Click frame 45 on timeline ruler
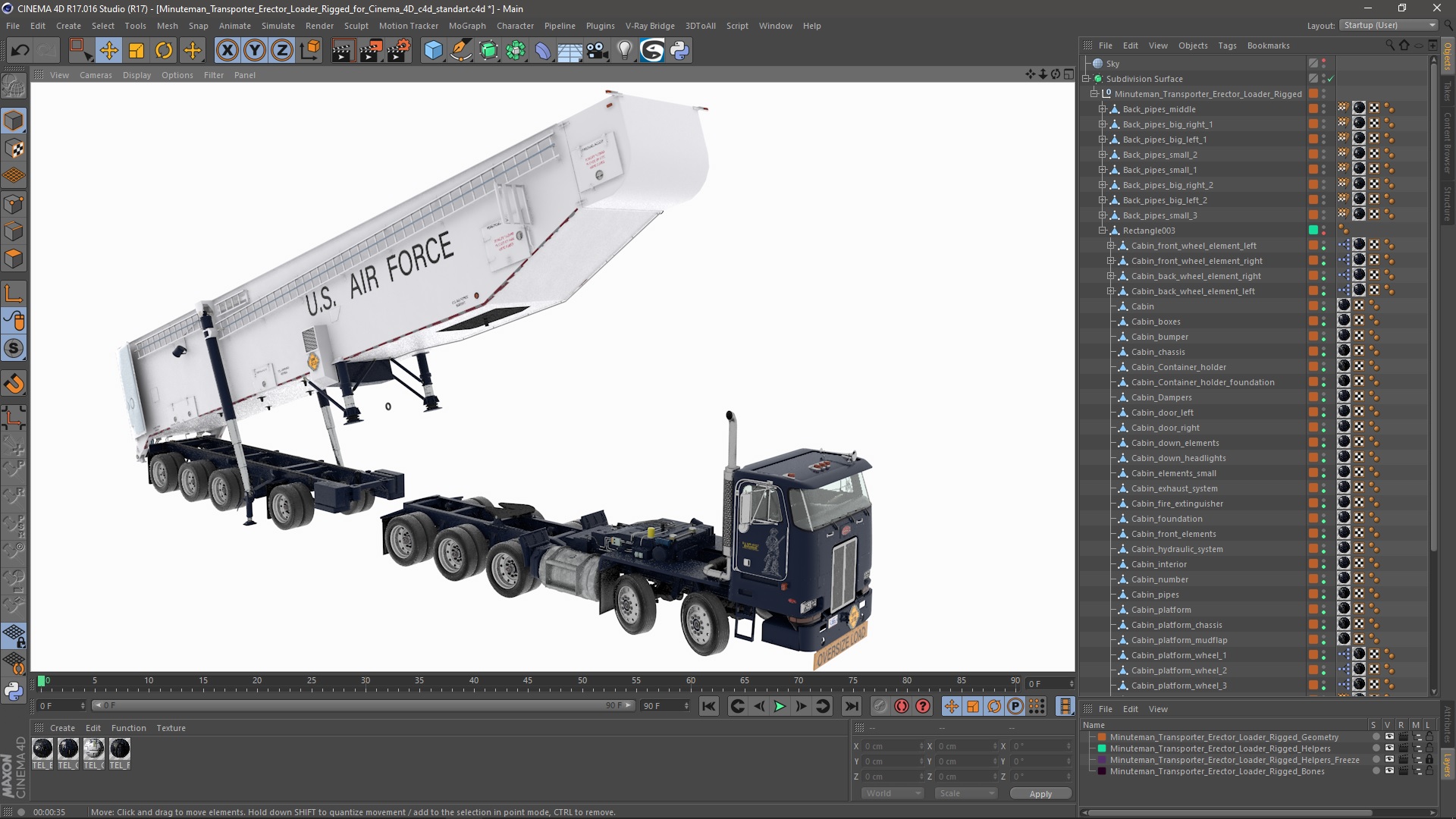Viewport: 1456px width, 819px height. point(528,682)
